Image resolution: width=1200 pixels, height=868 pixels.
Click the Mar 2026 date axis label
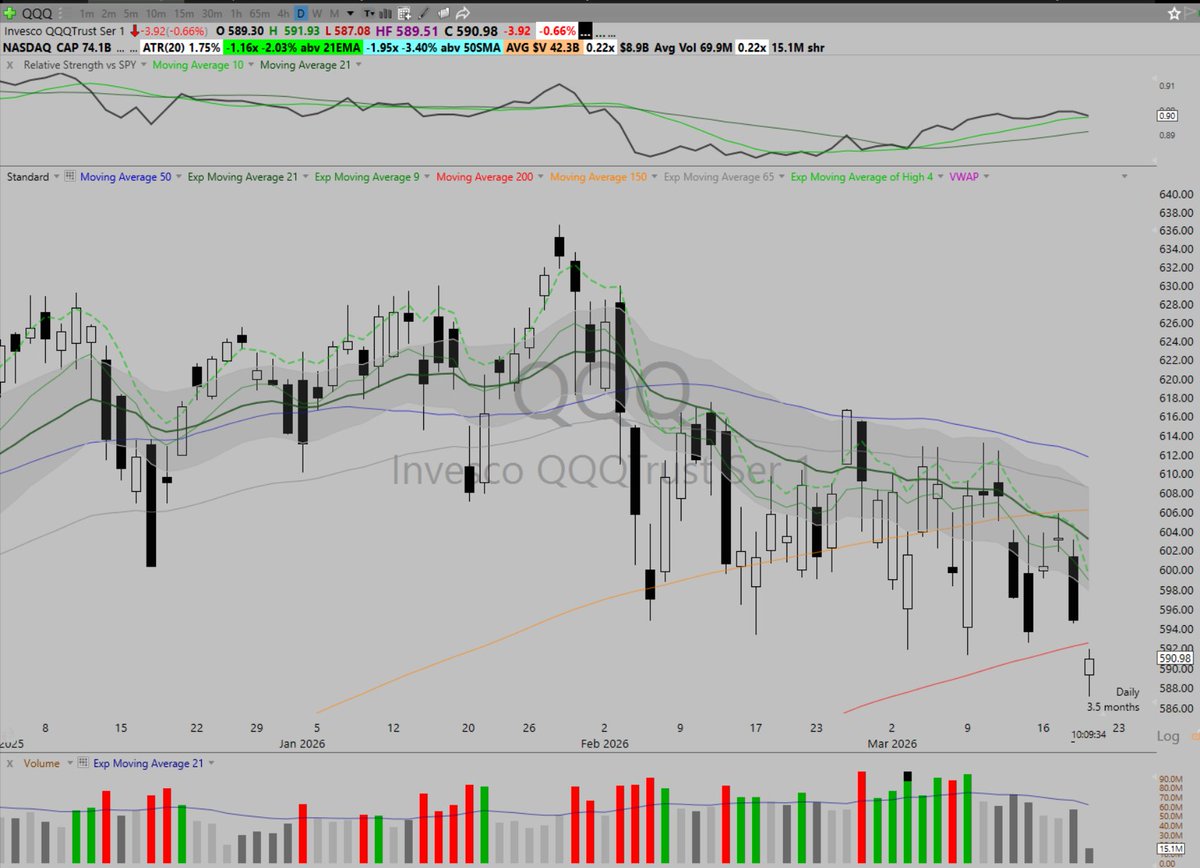point(893,743)
